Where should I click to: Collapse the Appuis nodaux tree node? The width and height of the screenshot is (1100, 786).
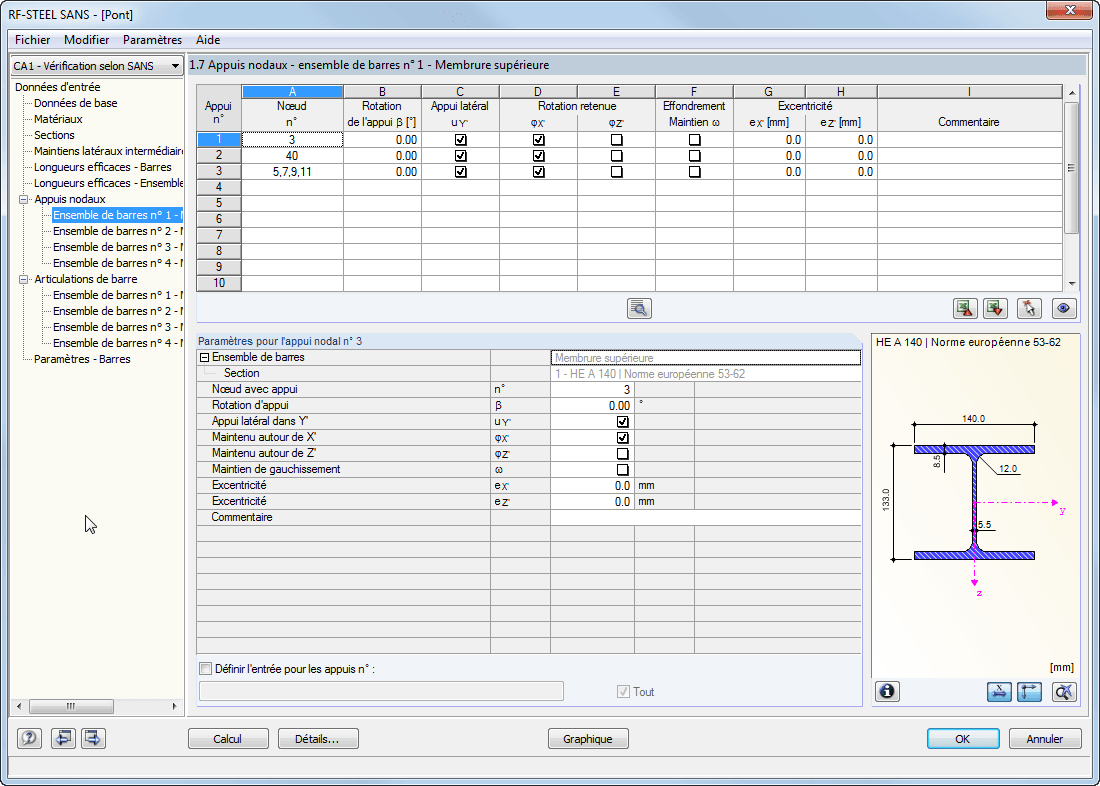tap(23, 199)
